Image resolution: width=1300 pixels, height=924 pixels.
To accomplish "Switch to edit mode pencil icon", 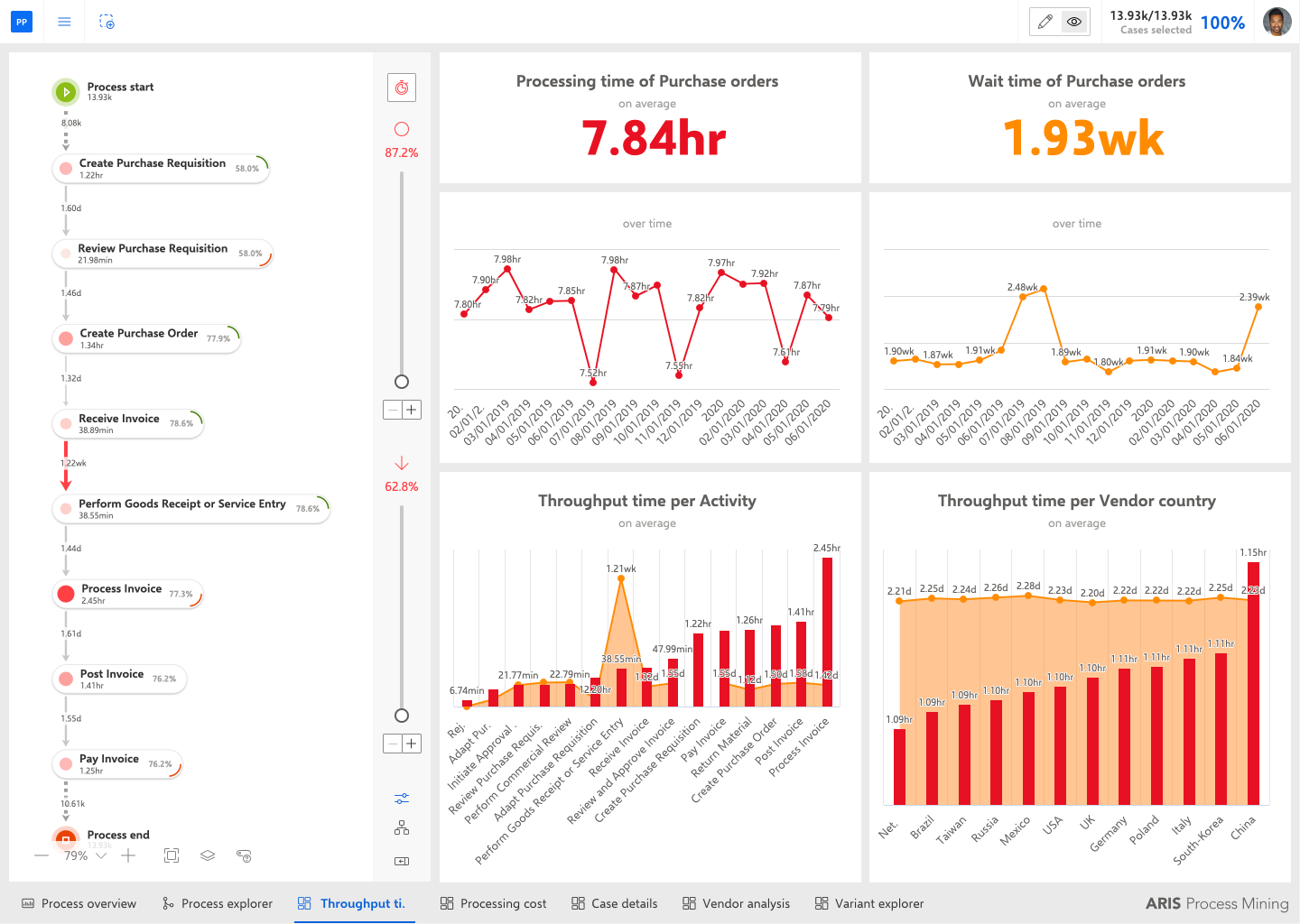I will point(1045,22).
